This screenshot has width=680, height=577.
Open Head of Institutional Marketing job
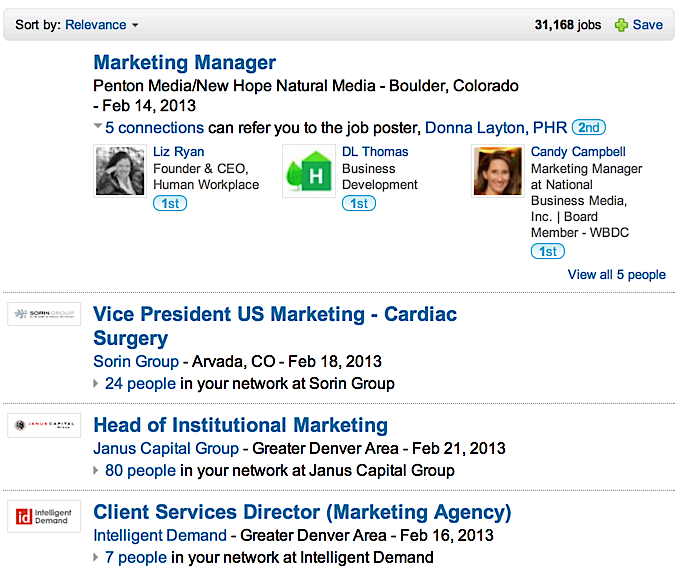pyautogui.click(x=241, y=425)
